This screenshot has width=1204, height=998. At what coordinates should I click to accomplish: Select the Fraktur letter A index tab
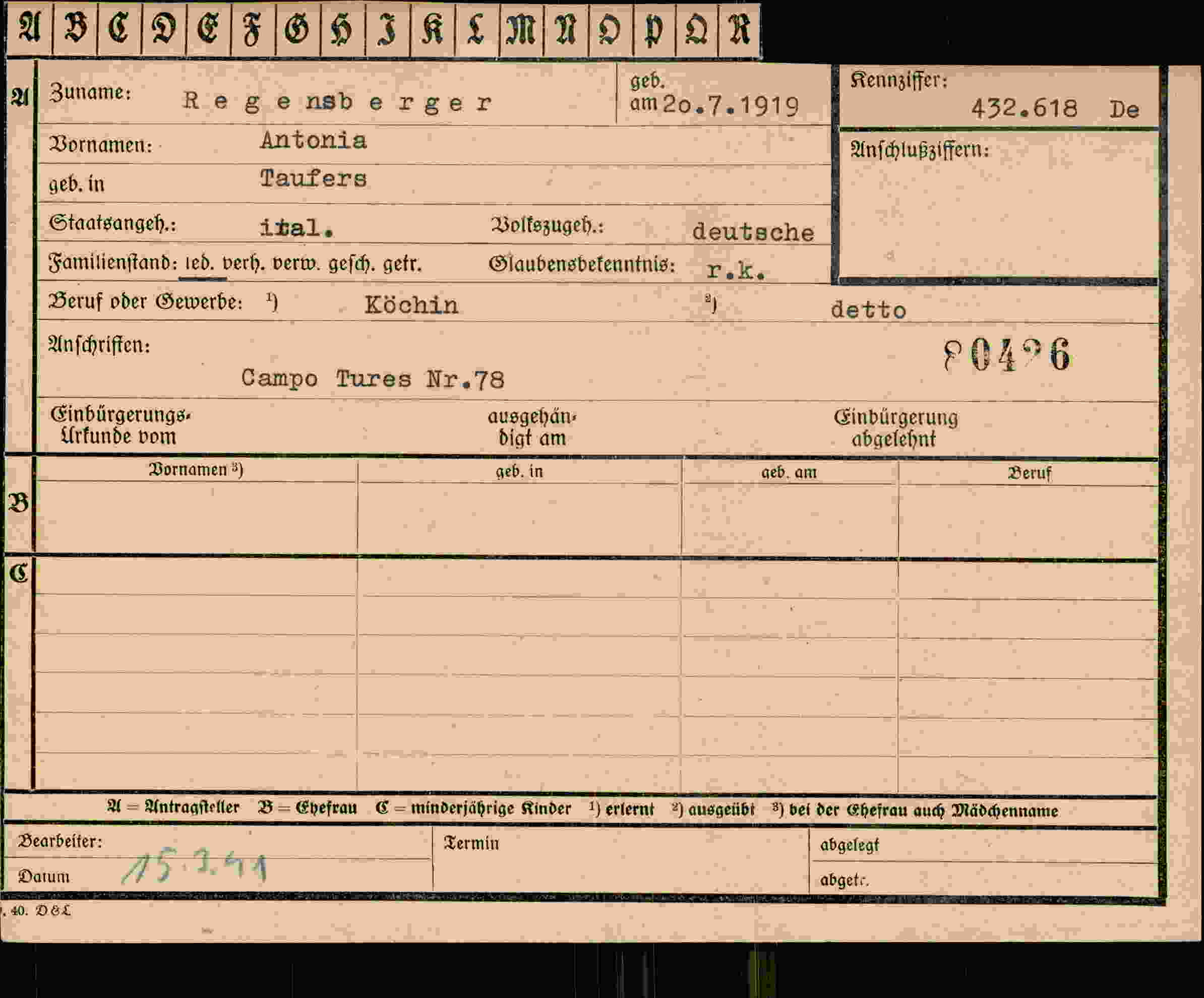tap(30, 29)
